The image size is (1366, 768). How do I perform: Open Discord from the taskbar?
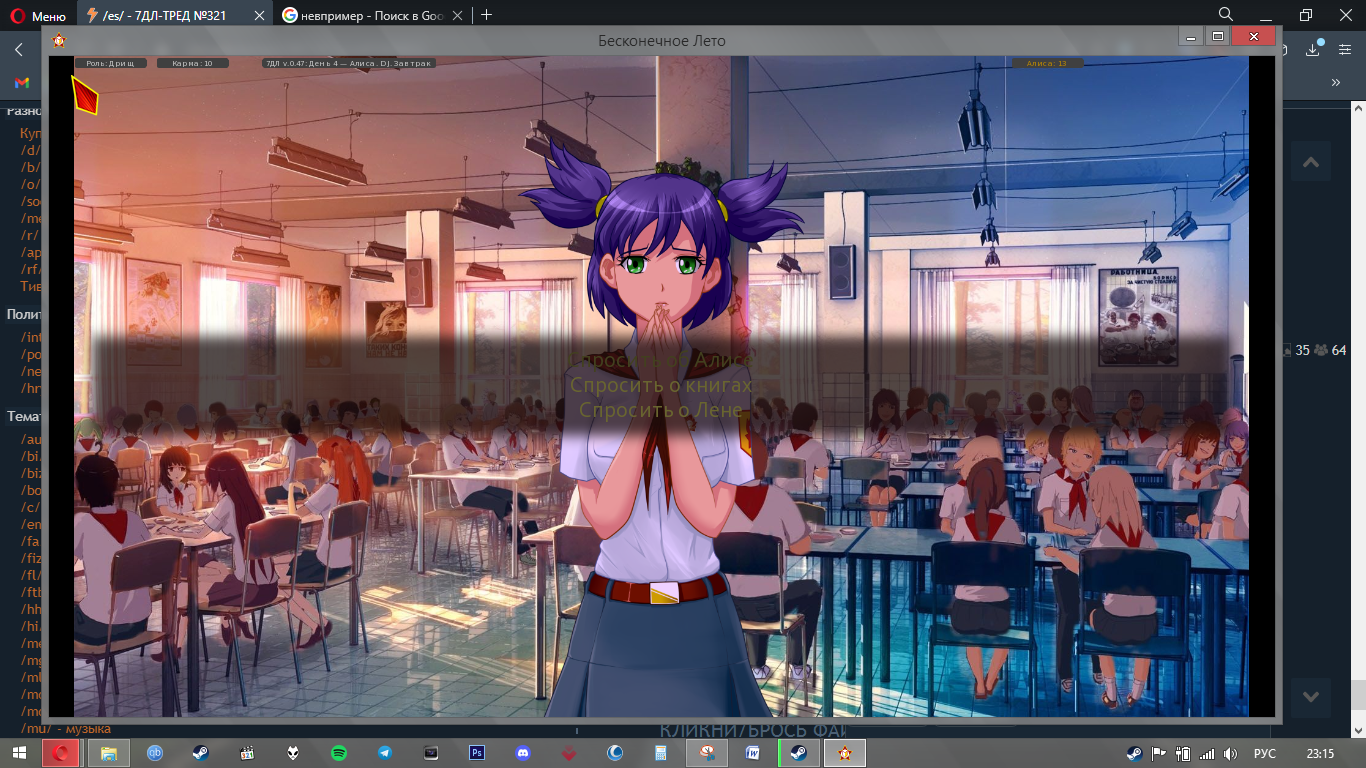point(523,753)
